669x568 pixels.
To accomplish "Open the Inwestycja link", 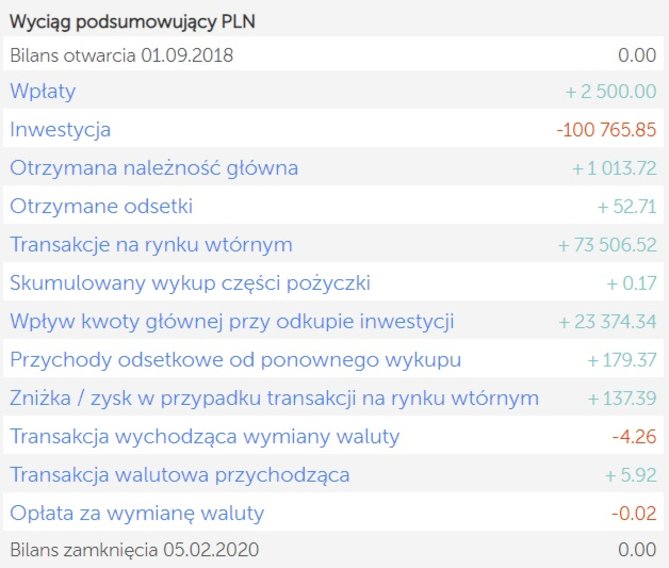I will coord(60,130).
